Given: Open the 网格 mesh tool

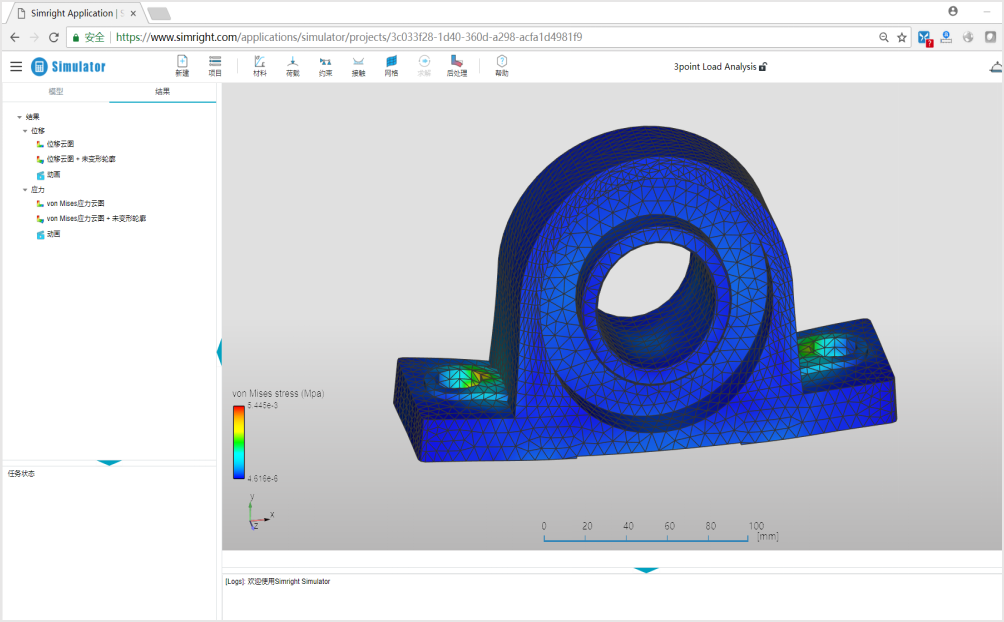Looking at the screenshot, I should (391, 65).
